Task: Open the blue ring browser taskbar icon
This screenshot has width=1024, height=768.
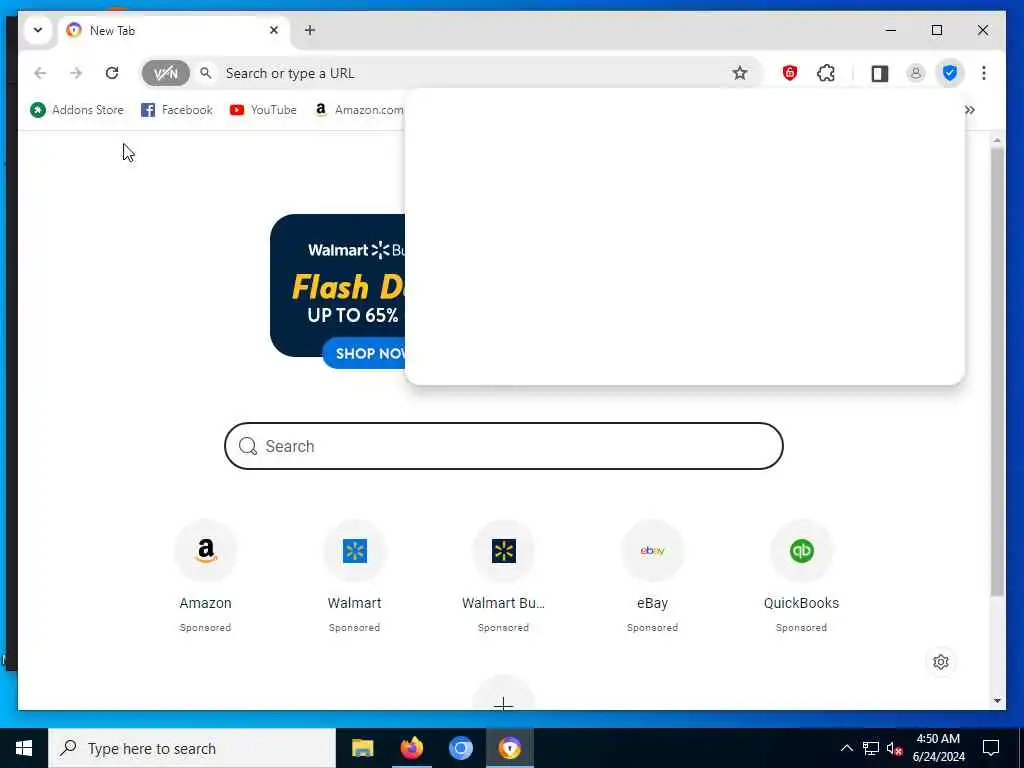Action: point(460,748)
